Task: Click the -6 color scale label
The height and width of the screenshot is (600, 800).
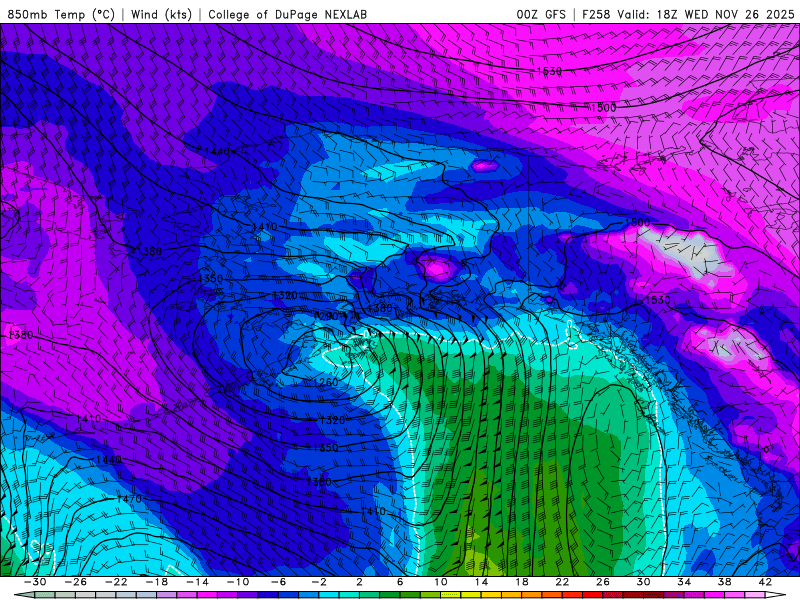Action: point(278,582)
